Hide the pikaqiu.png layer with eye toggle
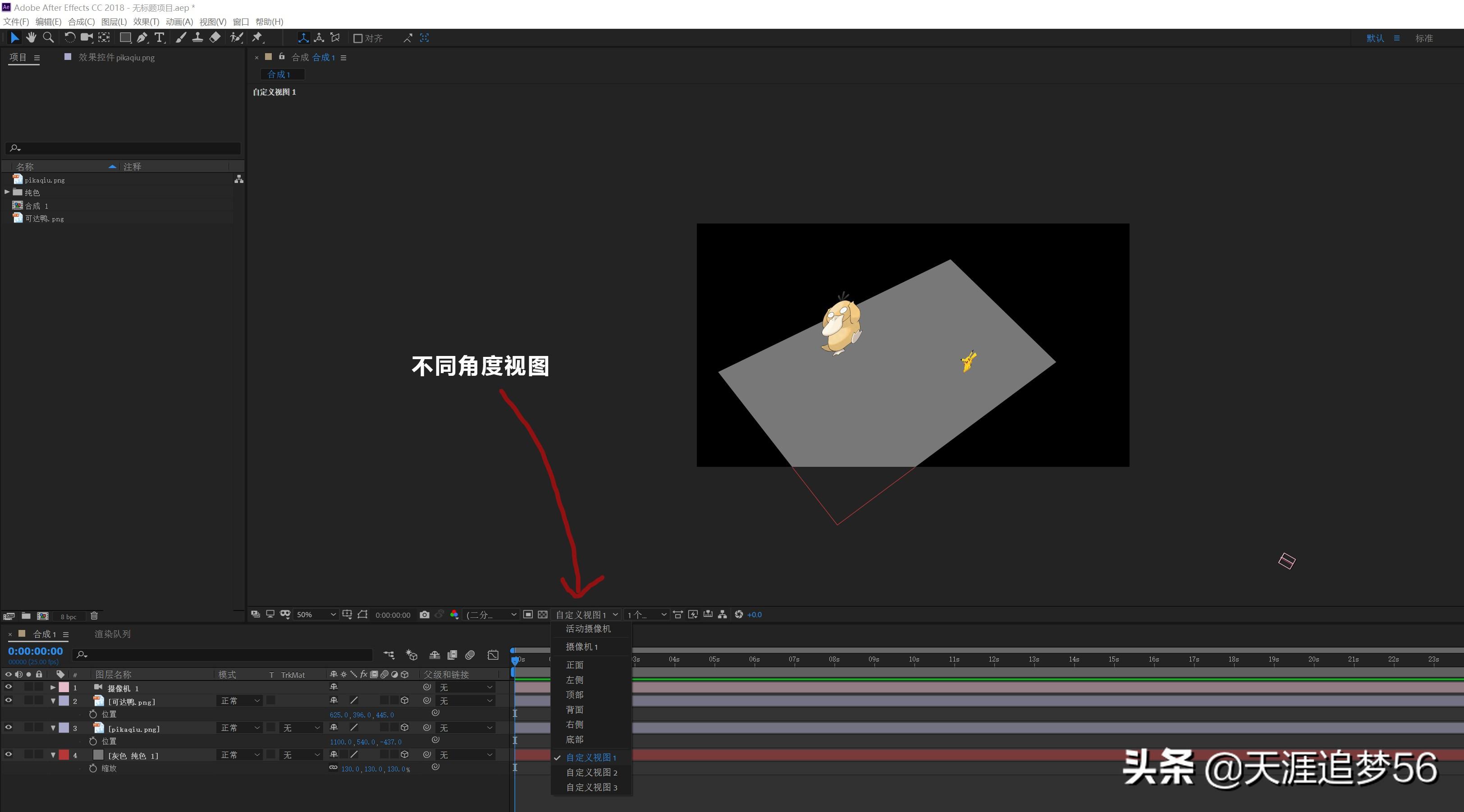 coord(9,727)
